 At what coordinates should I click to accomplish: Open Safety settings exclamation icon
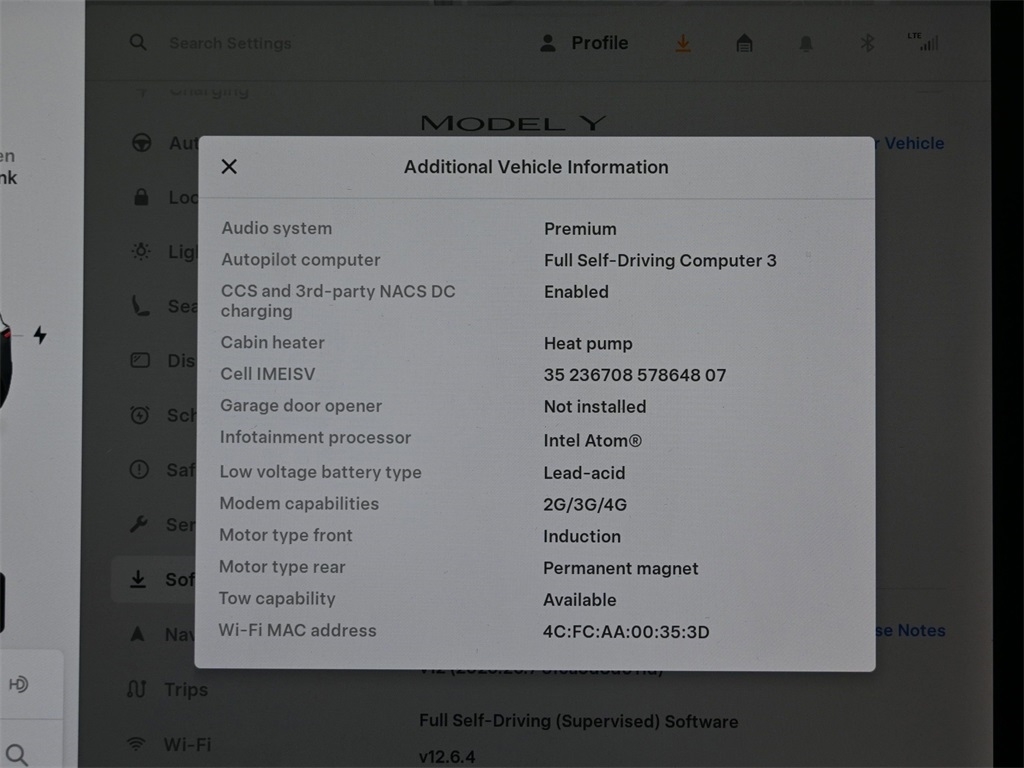point(139,469)
